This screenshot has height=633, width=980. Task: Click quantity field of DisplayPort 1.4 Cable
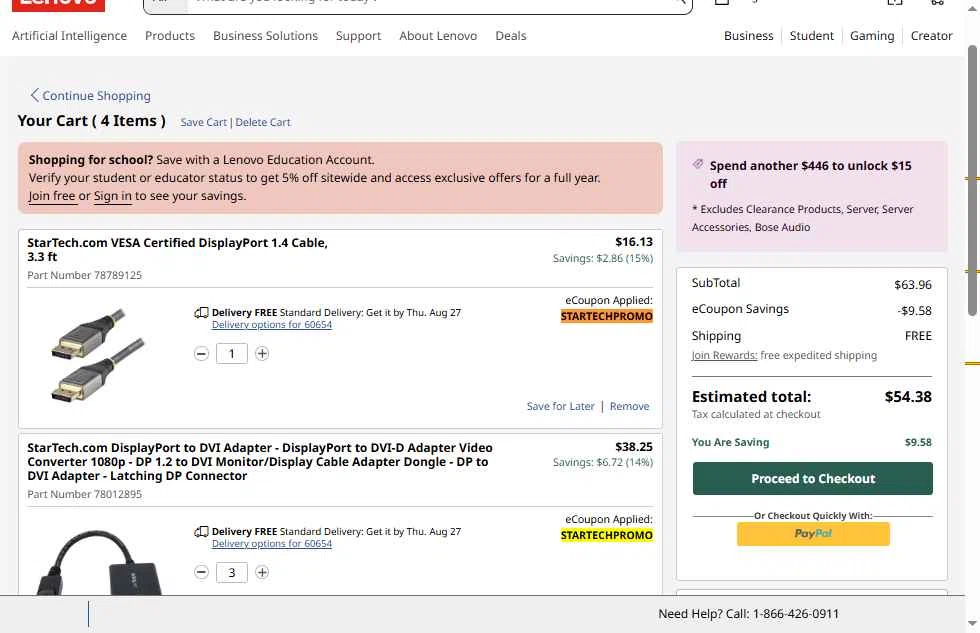pyautogui.click(x=232, y=354)
